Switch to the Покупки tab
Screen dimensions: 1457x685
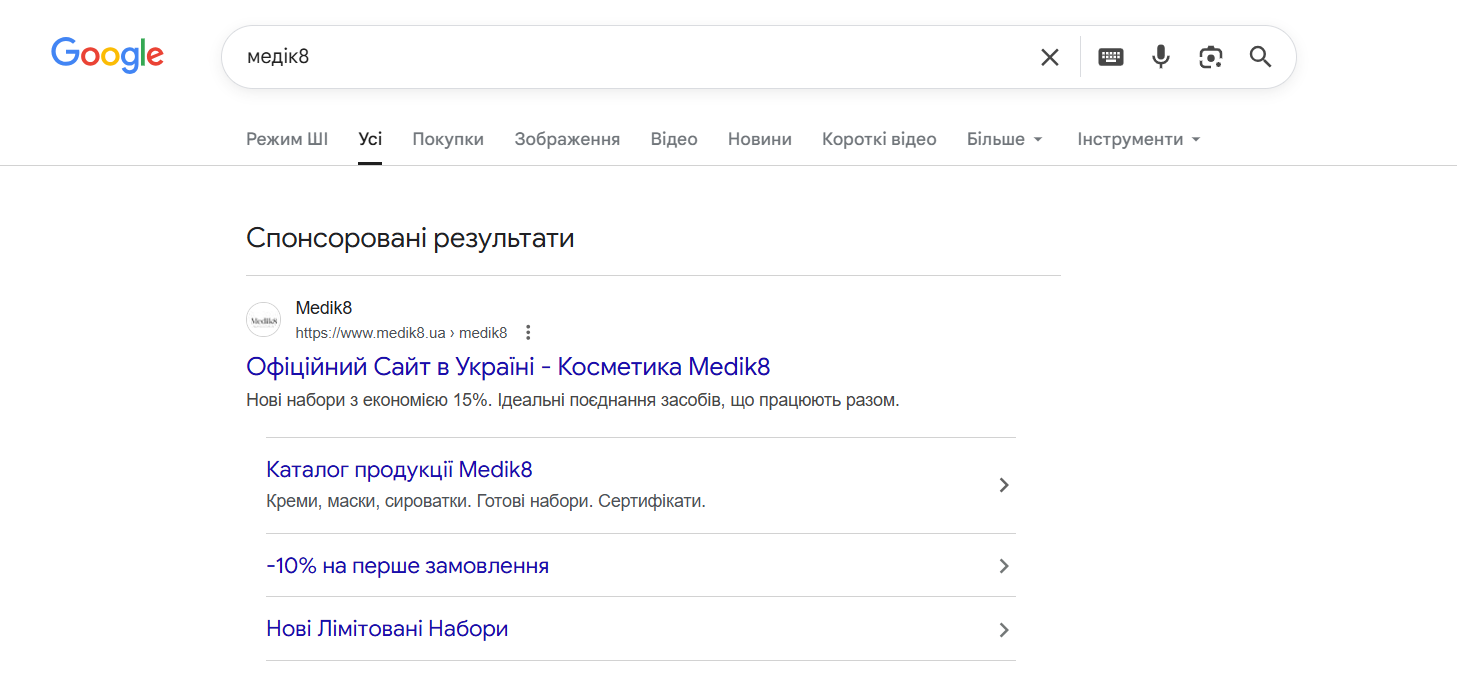[x=448, y=139]
